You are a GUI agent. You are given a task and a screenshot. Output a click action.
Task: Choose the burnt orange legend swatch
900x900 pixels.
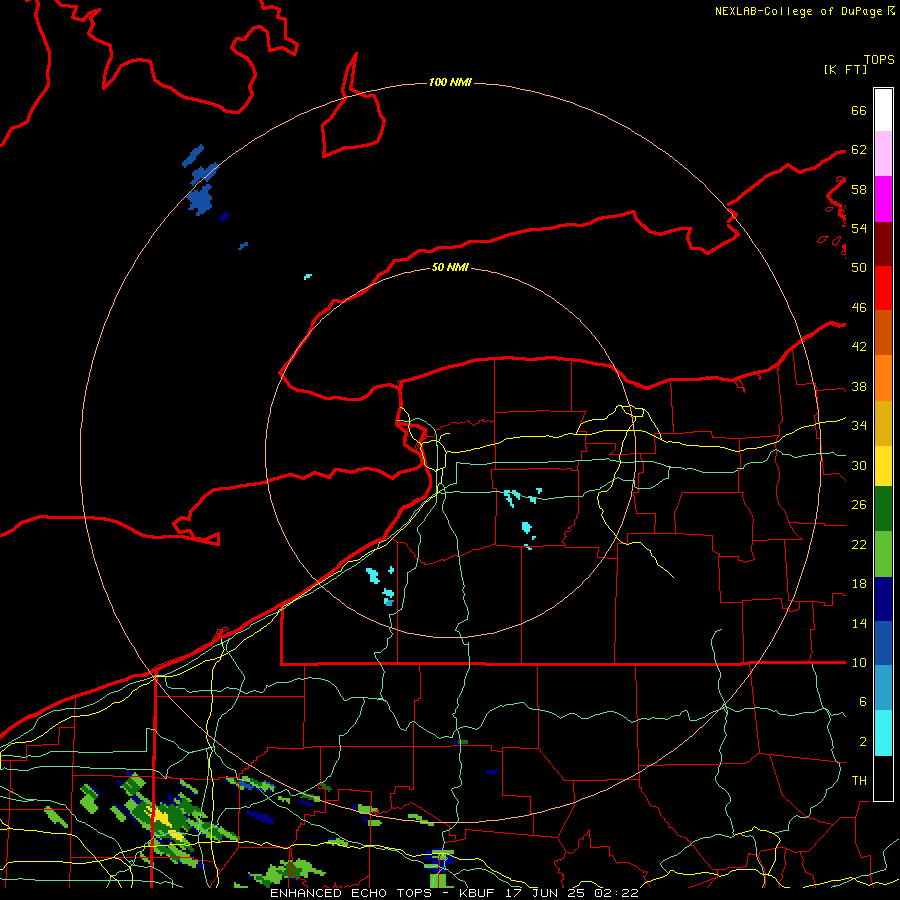coord(883,332)
